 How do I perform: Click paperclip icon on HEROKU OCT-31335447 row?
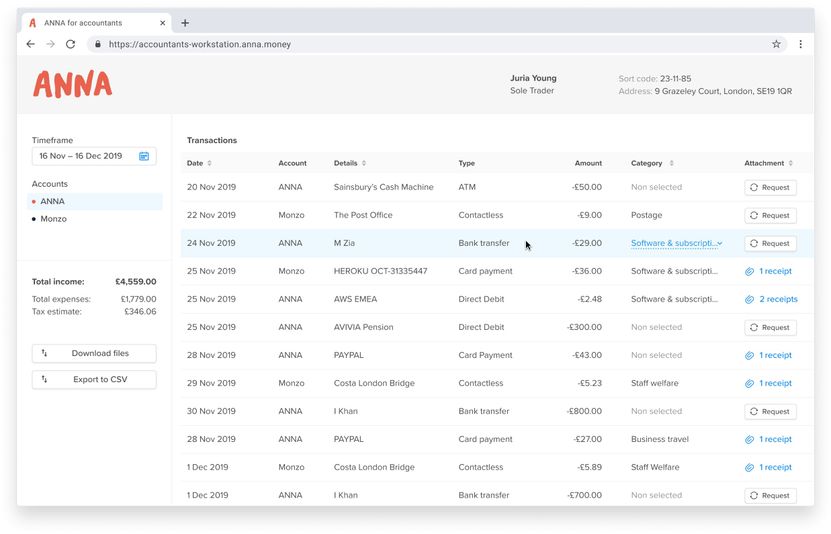pos(749,271)
